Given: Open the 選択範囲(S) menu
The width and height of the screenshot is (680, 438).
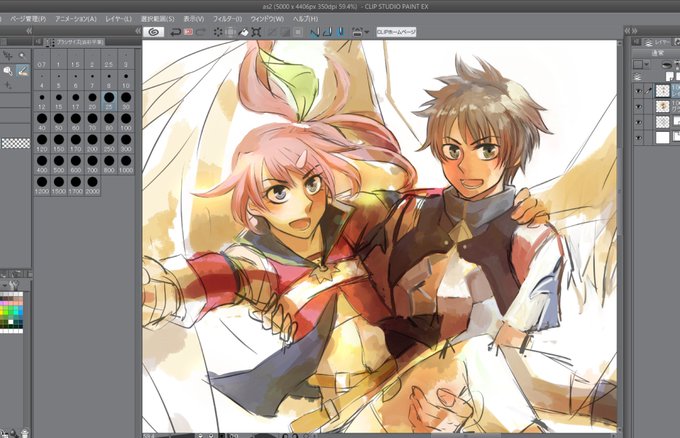Looking at the screenshot, I should (157, 19).
